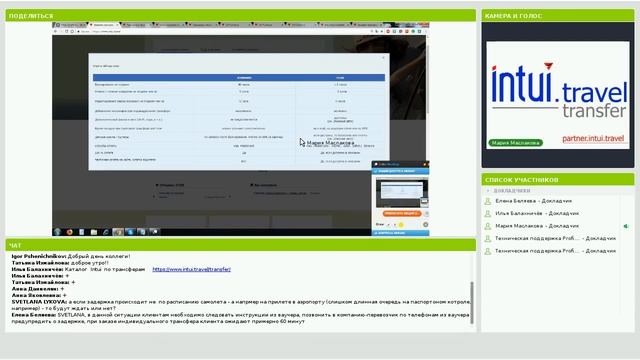This screenshot has height=360, width=640.
Task: Click SVETLANA LYKOVA's question in chat
Action: click(241, 305)
